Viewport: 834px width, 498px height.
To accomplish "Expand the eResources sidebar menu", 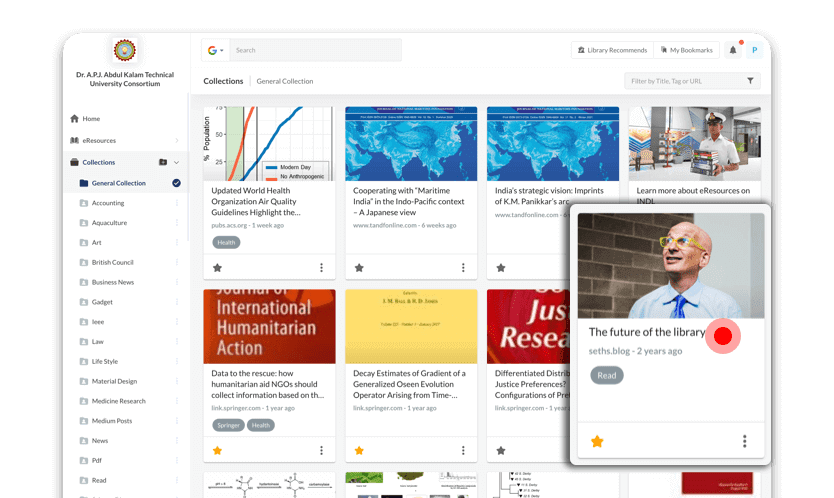I will 177,141.
